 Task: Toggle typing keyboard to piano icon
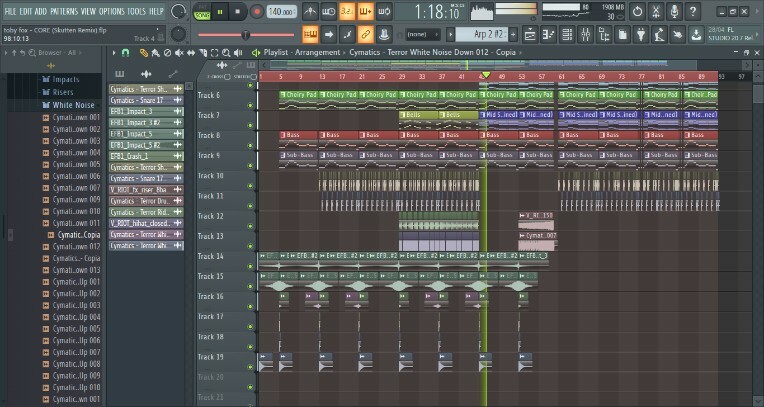click(310, 35)
